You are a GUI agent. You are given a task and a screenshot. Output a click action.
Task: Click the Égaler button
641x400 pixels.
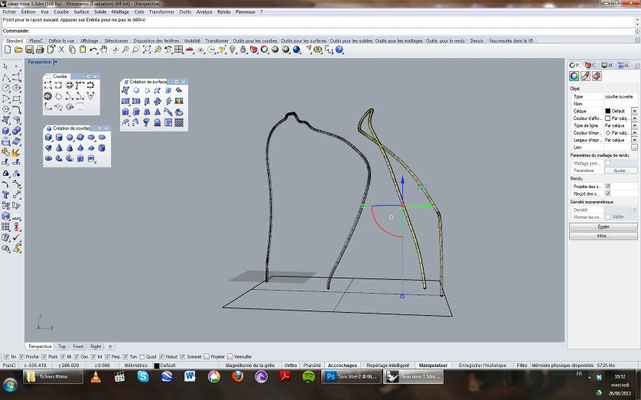[602, 227]
